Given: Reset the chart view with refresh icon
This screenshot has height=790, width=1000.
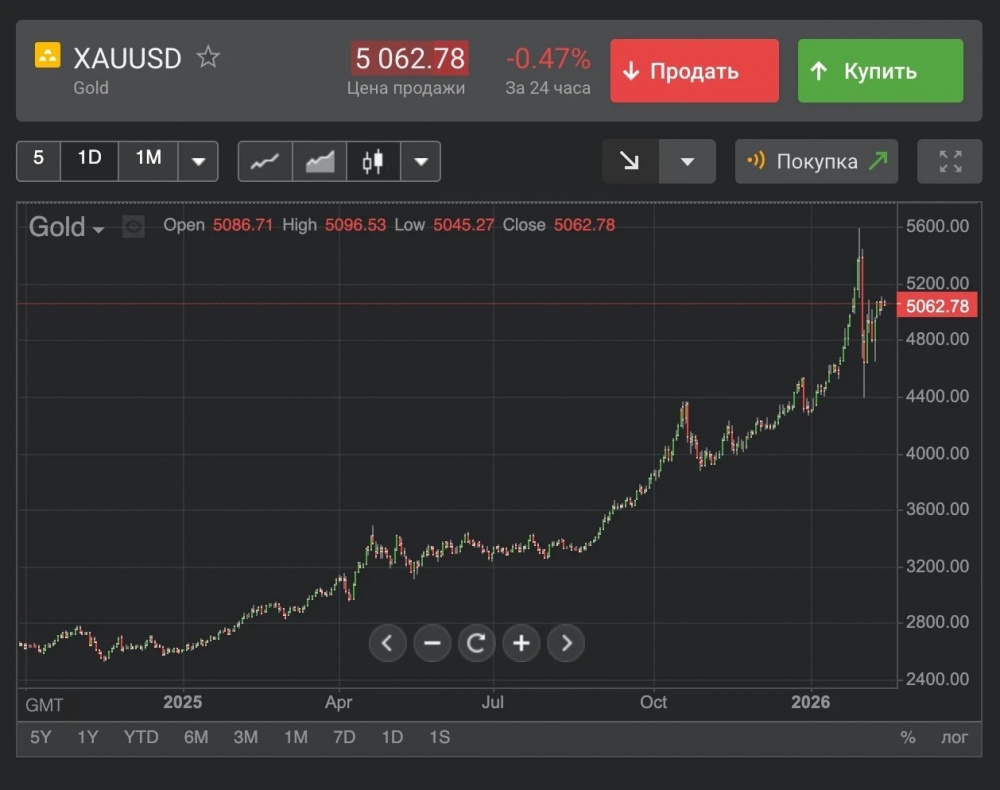Looking at the screenshot, I should [x=476, y=643].
